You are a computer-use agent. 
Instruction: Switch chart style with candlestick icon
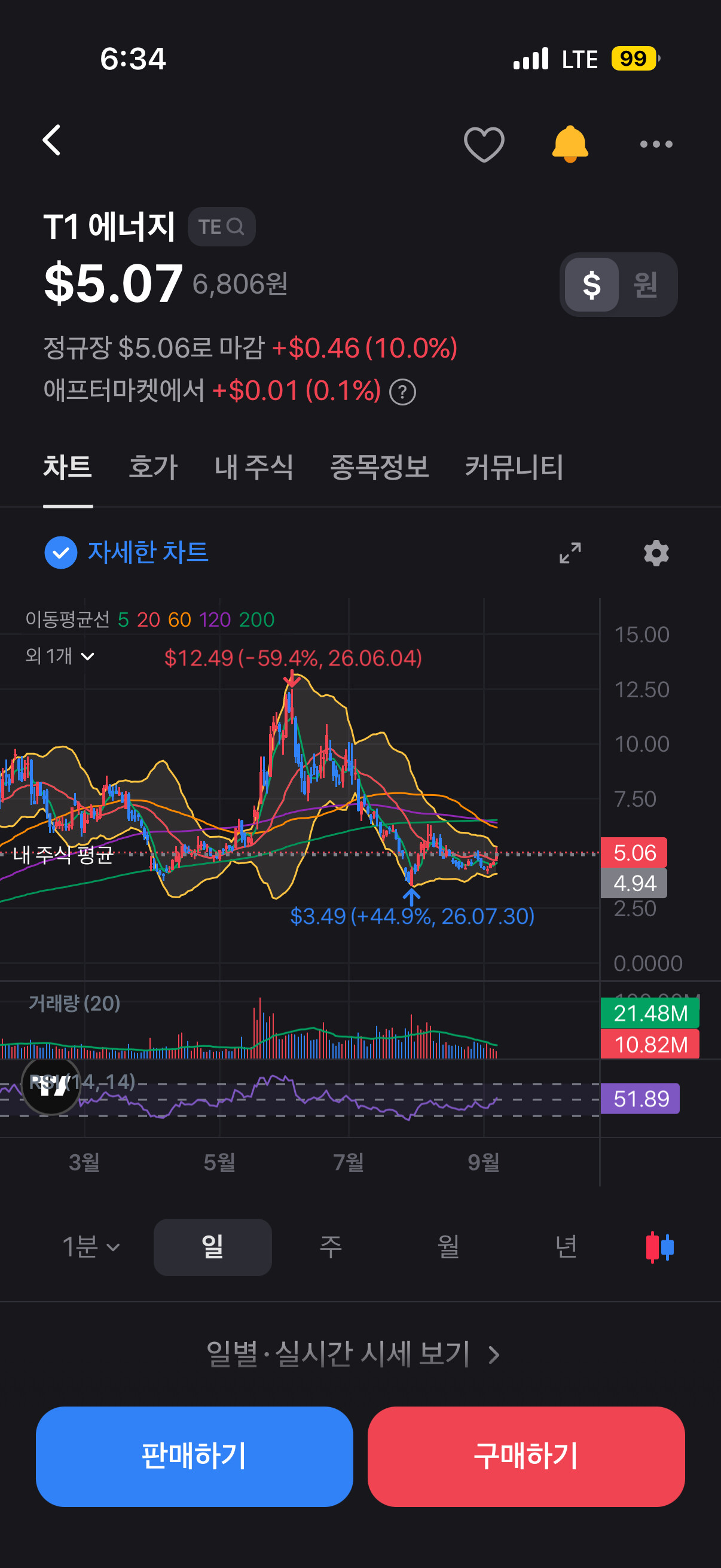pyautogui.click(x=659, y=1247)
